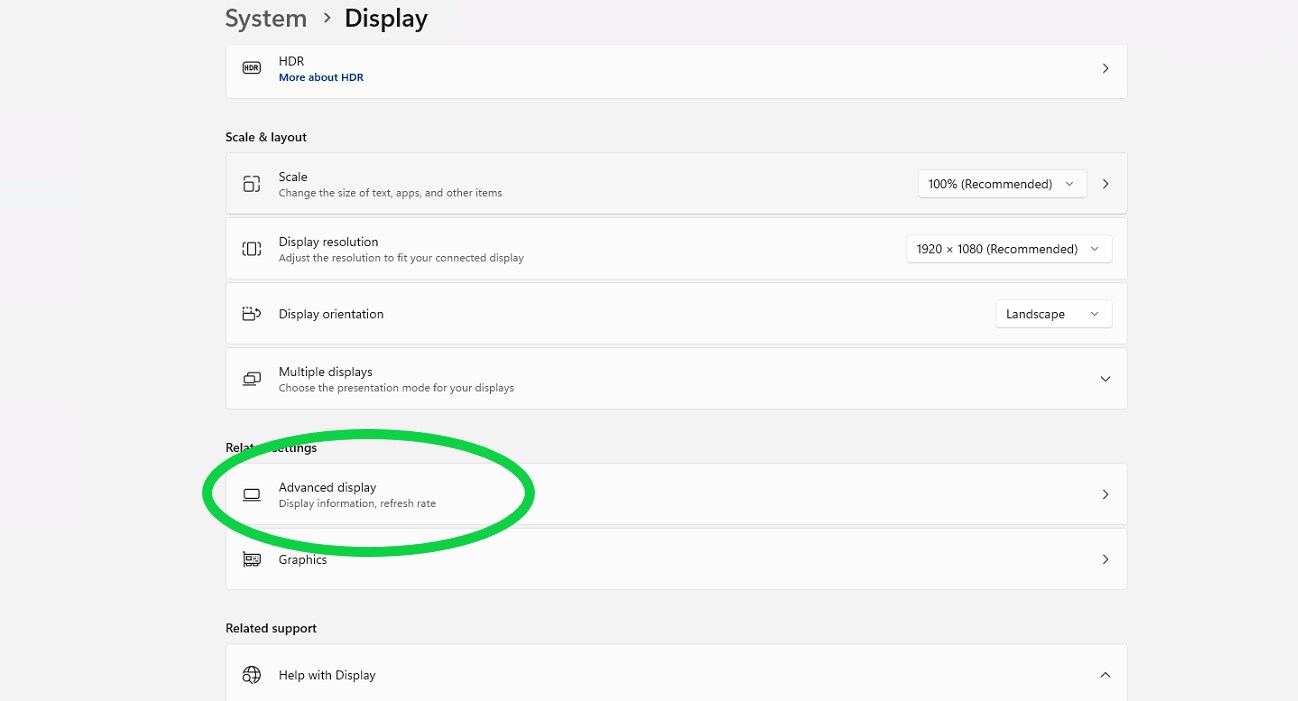Viewport: 1298px width, 701px height.
Task: Click the Display orientation label
Action: (x=331, y=314)
